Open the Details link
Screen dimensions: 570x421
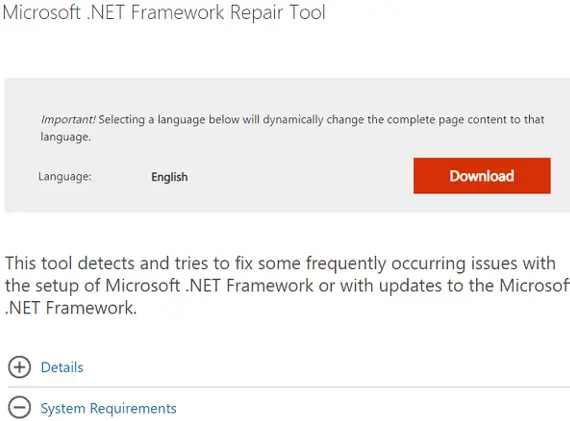[62, 367]
